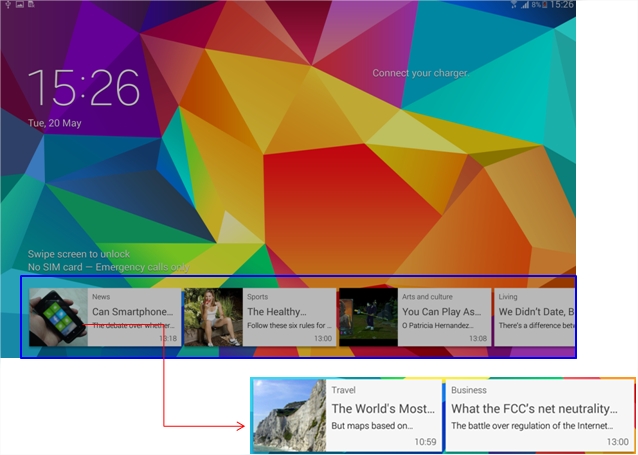Image resolution: width=638 pixels, height=455 pixels.
Task: Tap the Business category label
Action: (x=469, y=390)
